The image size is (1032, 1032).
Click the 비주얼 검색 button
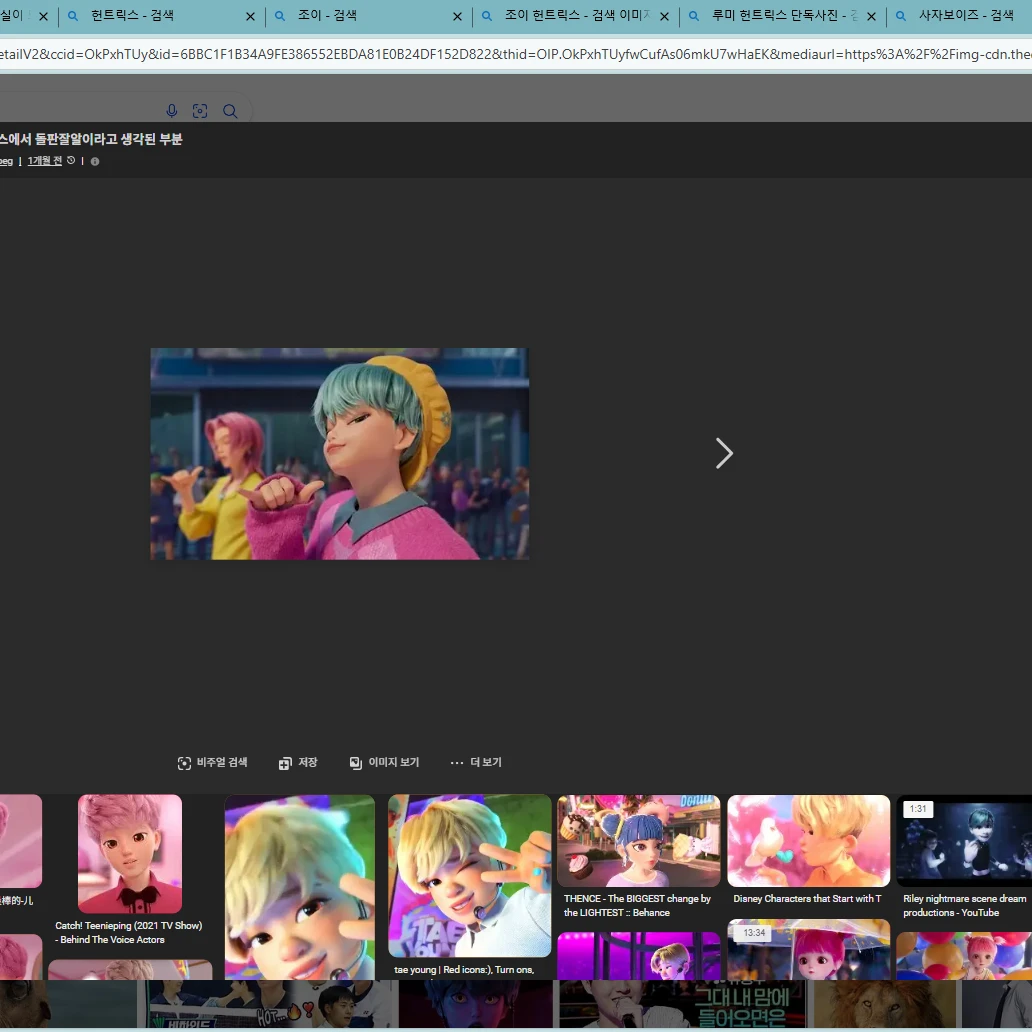212,762
